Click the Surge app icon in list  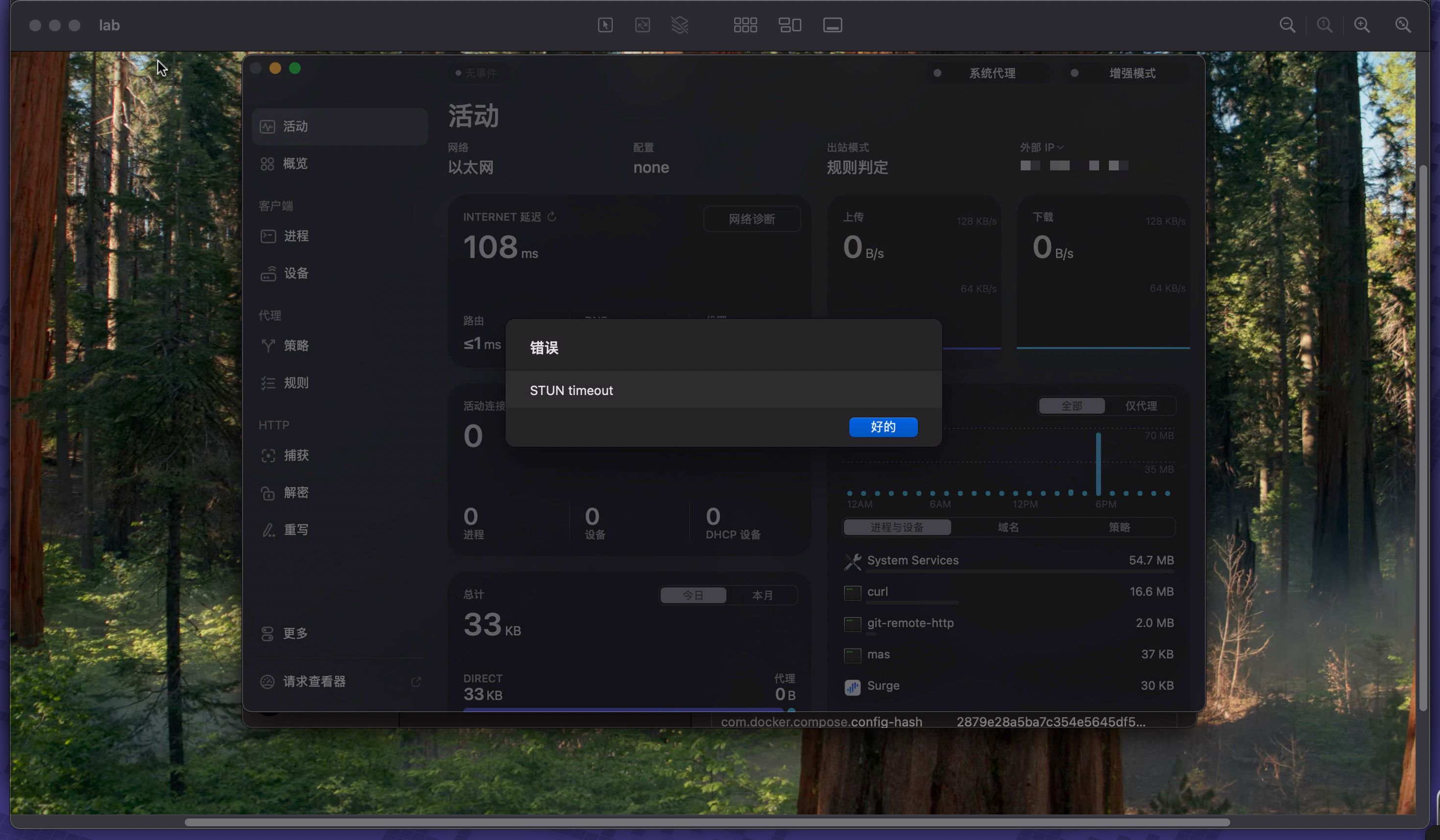[852, 687]
